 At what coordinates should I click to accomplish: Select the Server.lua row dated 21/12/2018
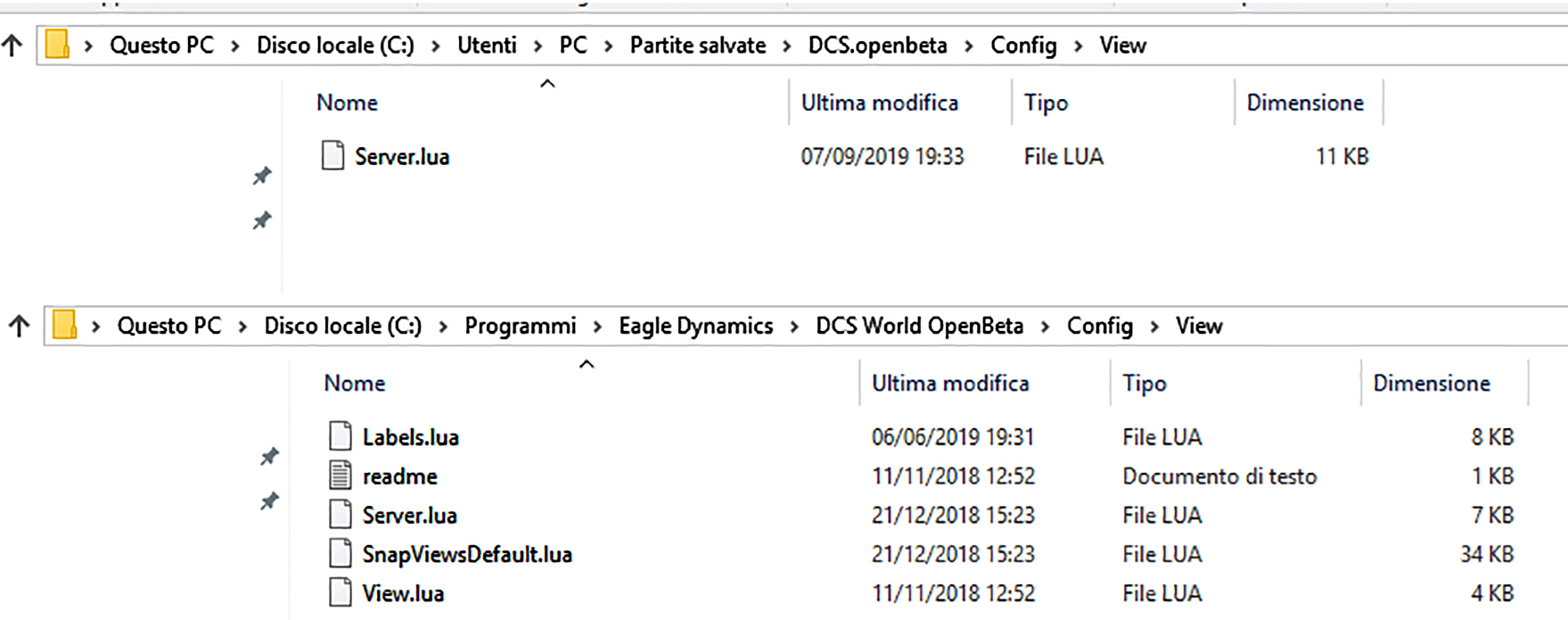[920, 515]
